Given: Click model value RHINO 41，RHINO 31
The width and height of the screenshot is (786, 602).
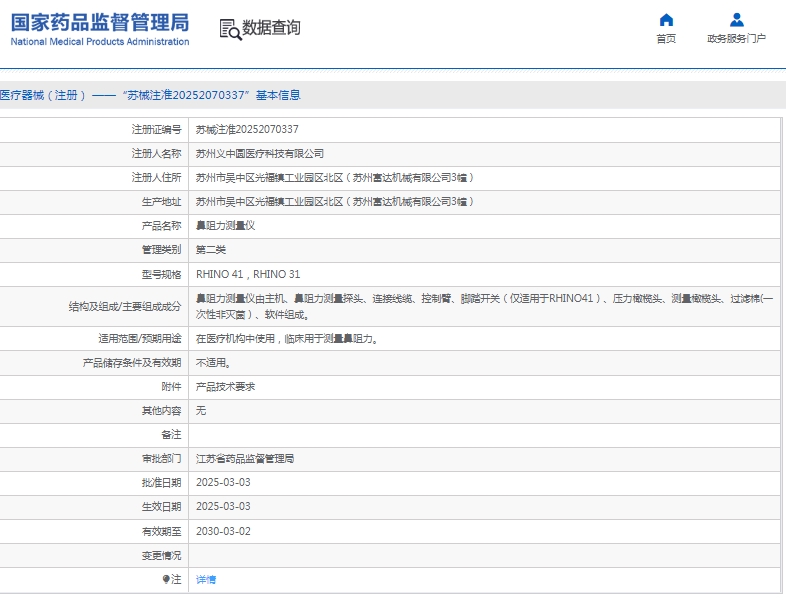Looking at the screenshot, I should click(248, 274).
